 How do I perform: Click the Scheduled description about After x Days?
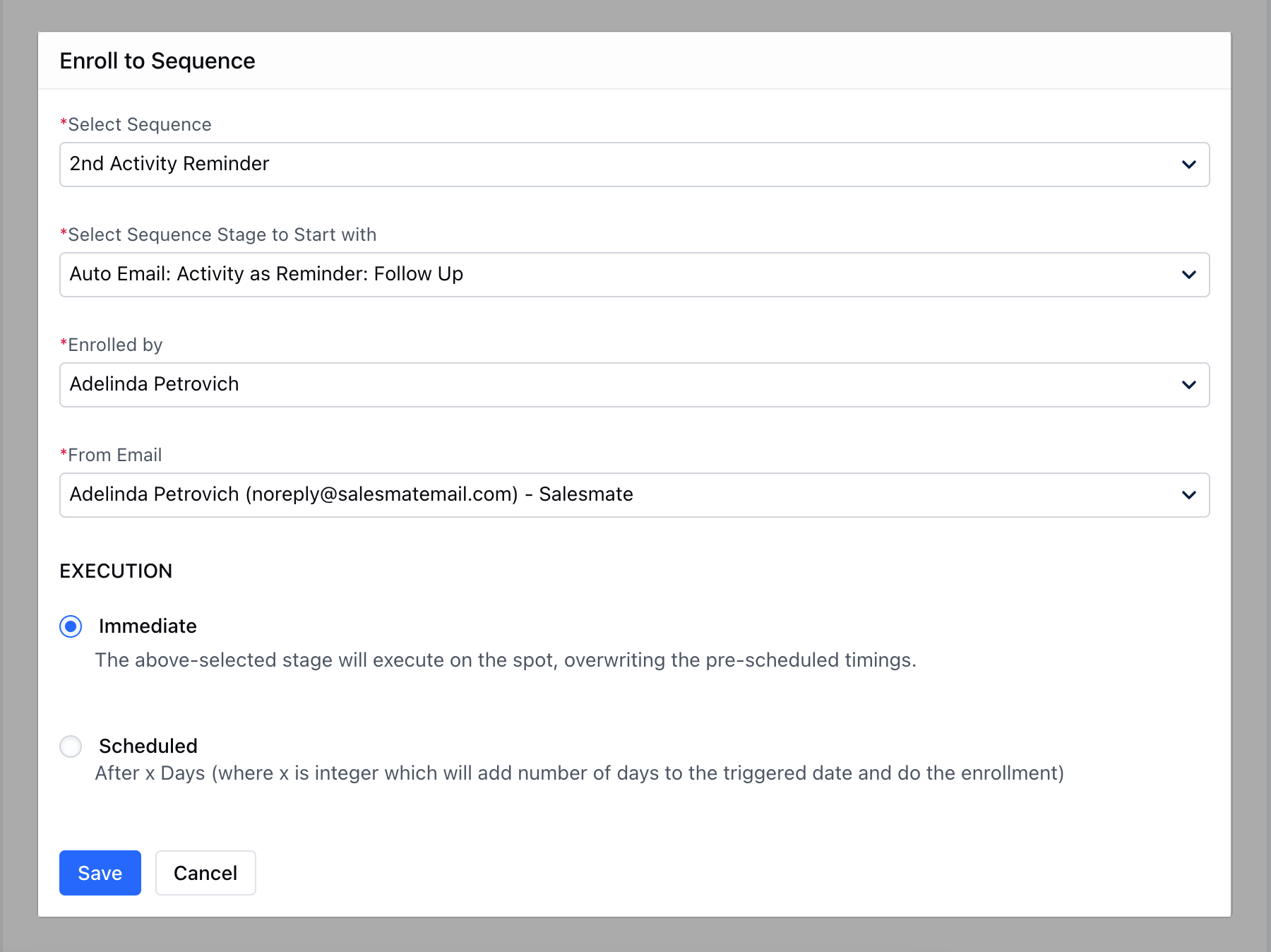tap(580, 773)
